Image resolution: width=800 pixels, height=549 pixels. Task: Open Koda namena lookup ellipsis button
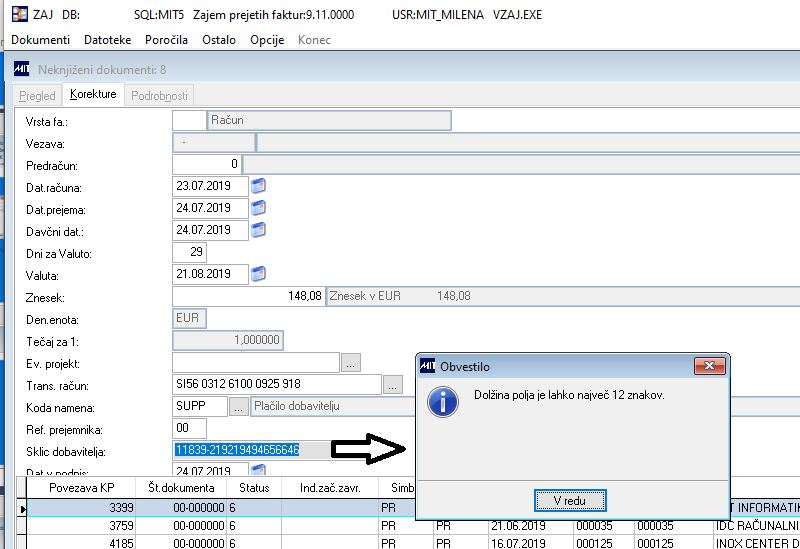(239, 406)
